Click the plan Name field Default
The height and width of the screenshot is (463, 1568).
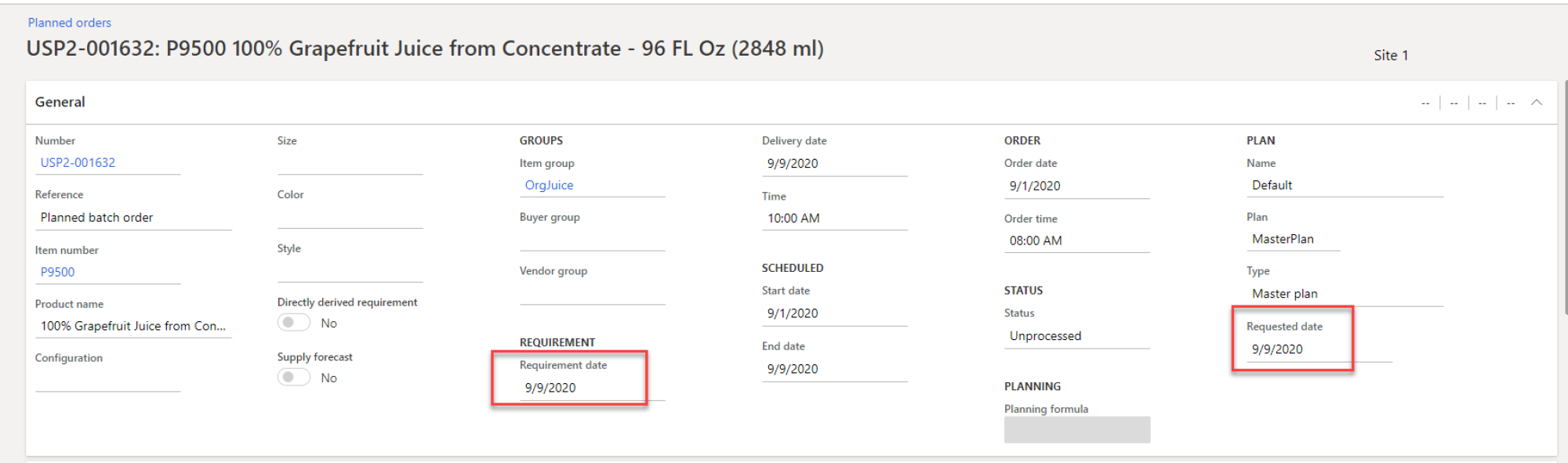pos(1345,186)
